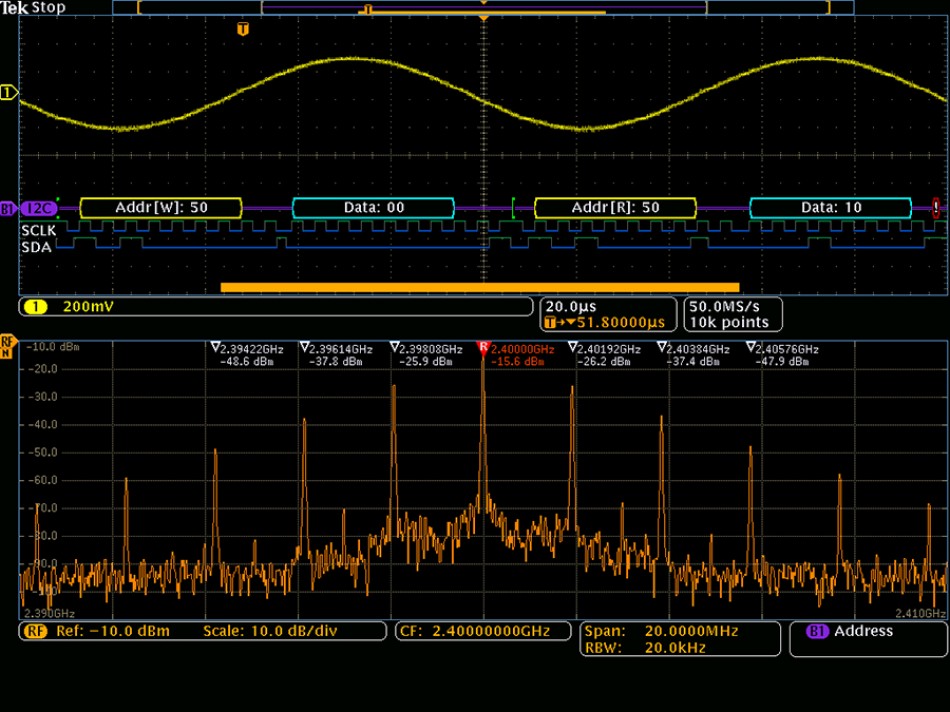Click the 50.0MS/s sample rate readout
950x712 pixels.
point(725,307)
